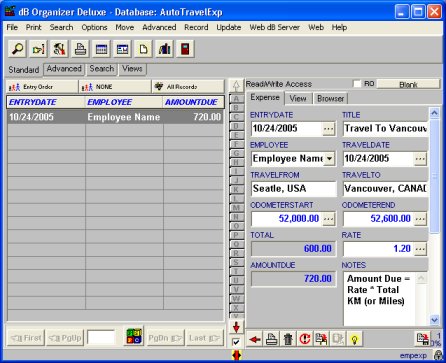Open the Record menu
Screen dimensions: 446x363
[196, 27]
